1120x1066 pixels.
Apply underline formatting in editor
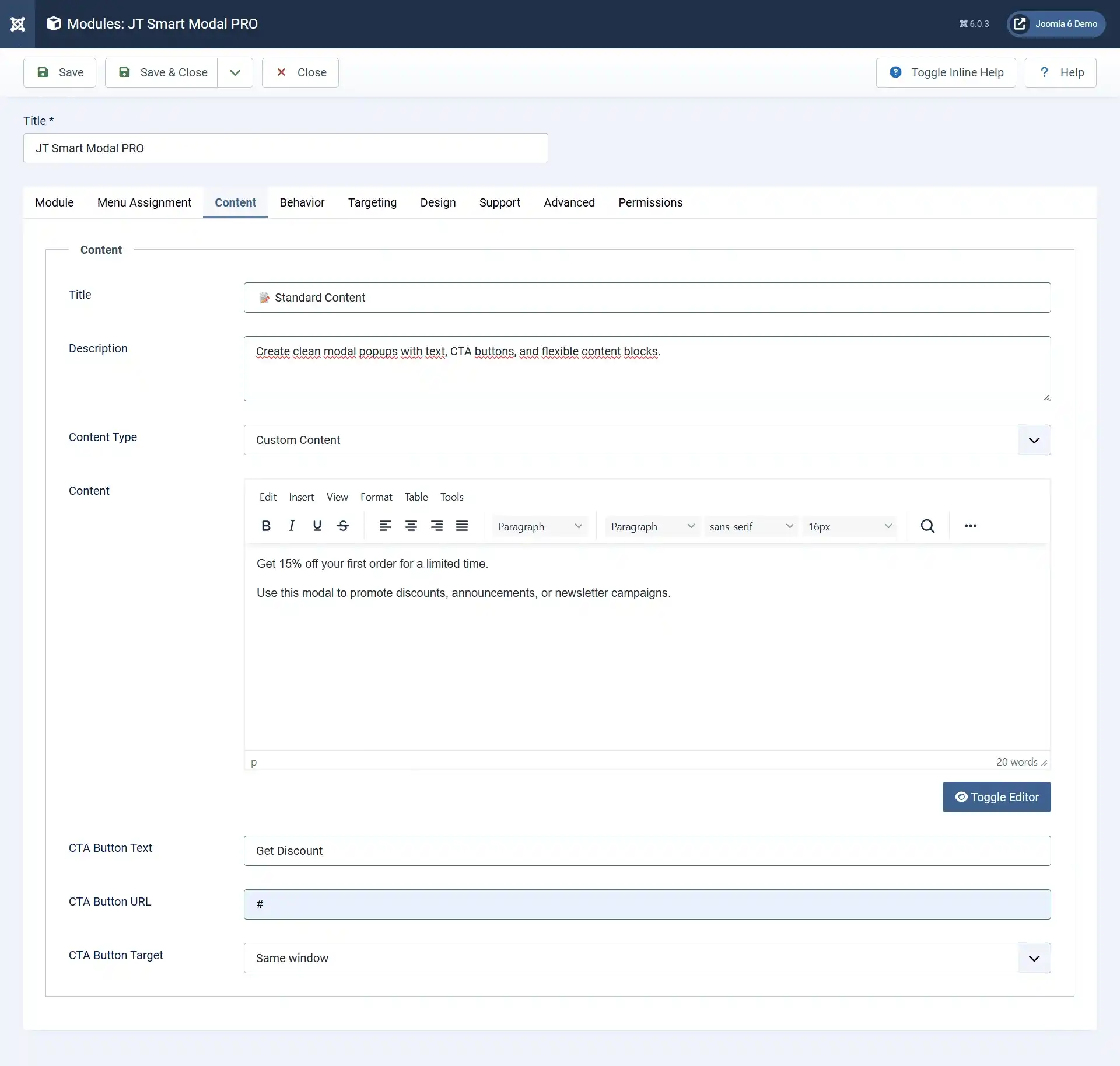pos(317,526)
